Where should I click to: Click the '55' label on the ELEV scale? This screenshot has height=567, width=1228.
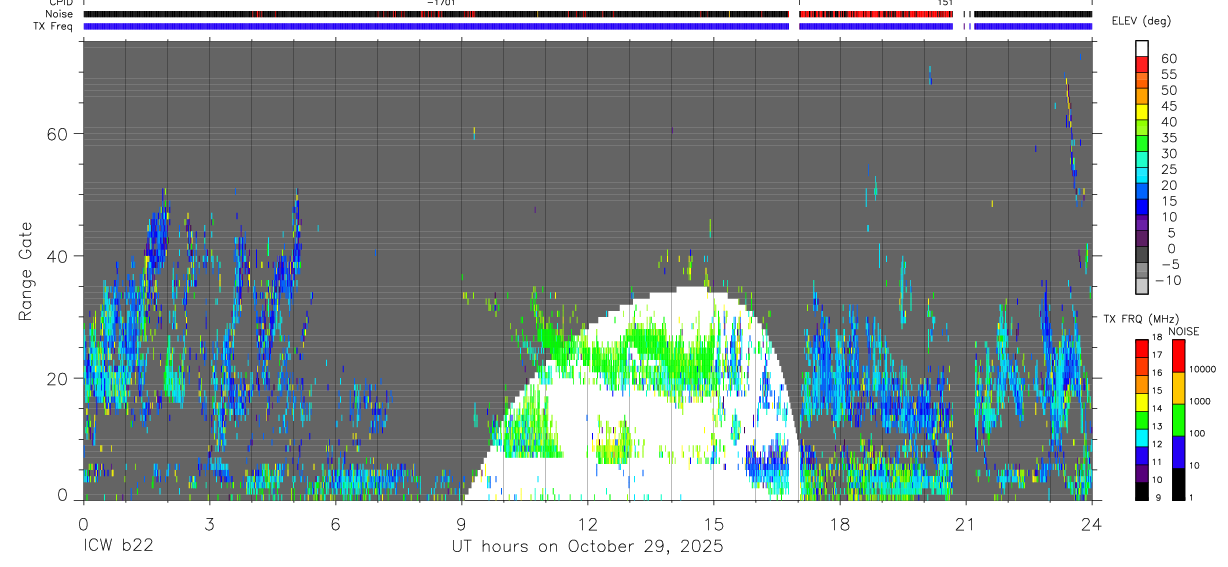pyautogui.click(x=1168, y=74)
